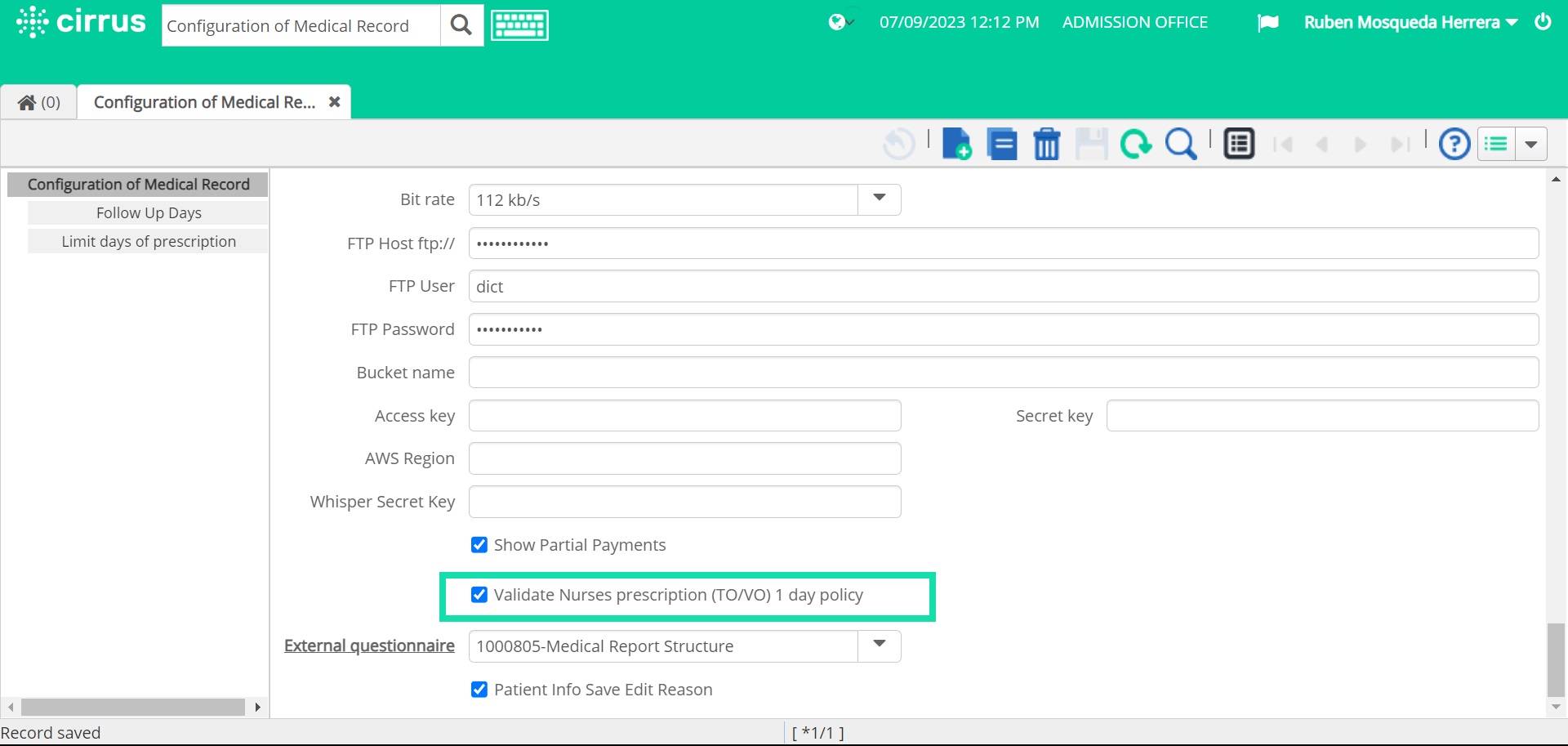Screen dimensions: 1568x746
Task: Create a new record
Action: point(957,144)
